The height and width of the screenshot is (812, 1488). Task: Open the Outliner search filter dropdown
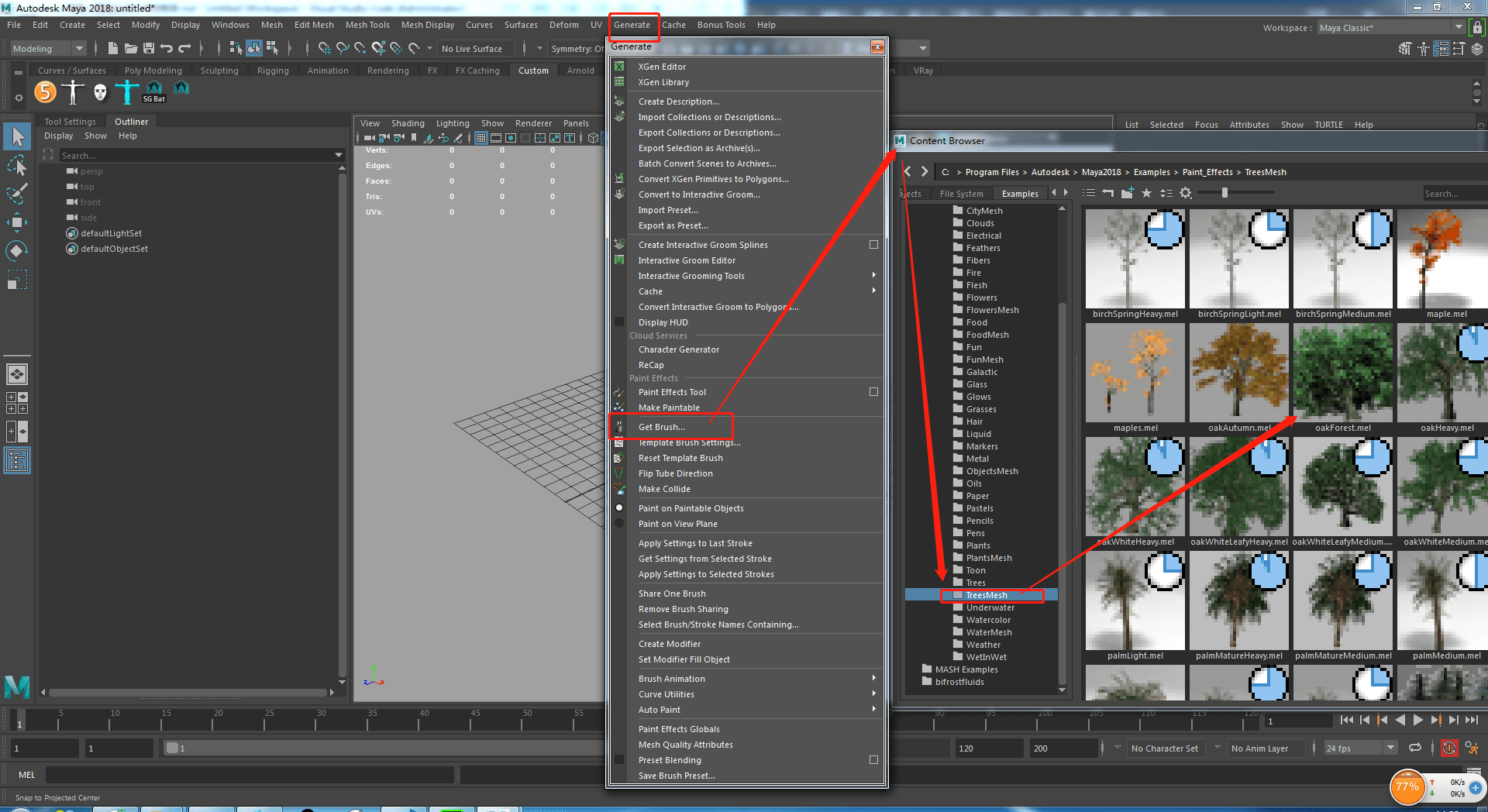click(x=339, y=156)
